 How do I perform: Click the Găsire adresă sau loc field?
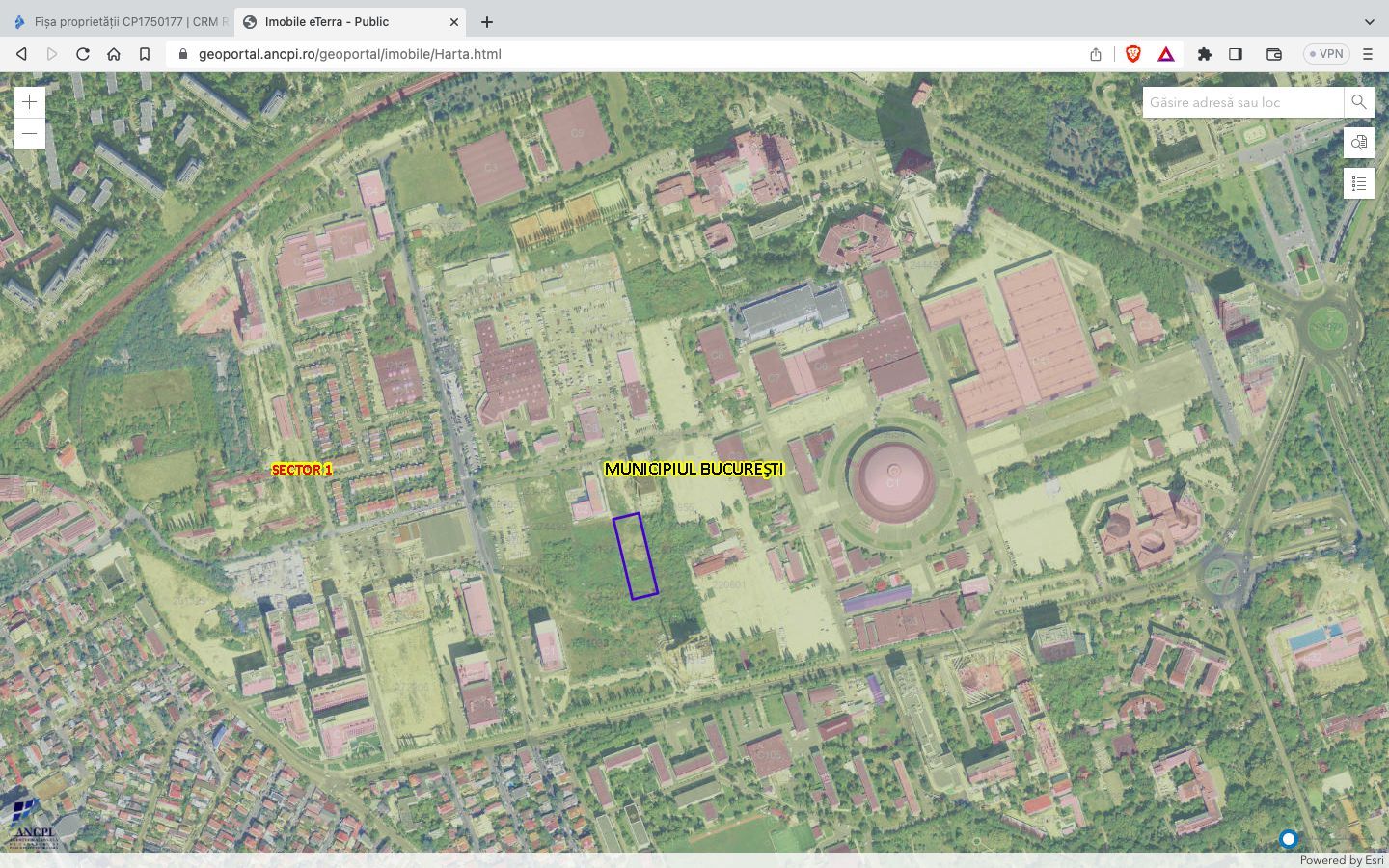tap(1242, 102)
